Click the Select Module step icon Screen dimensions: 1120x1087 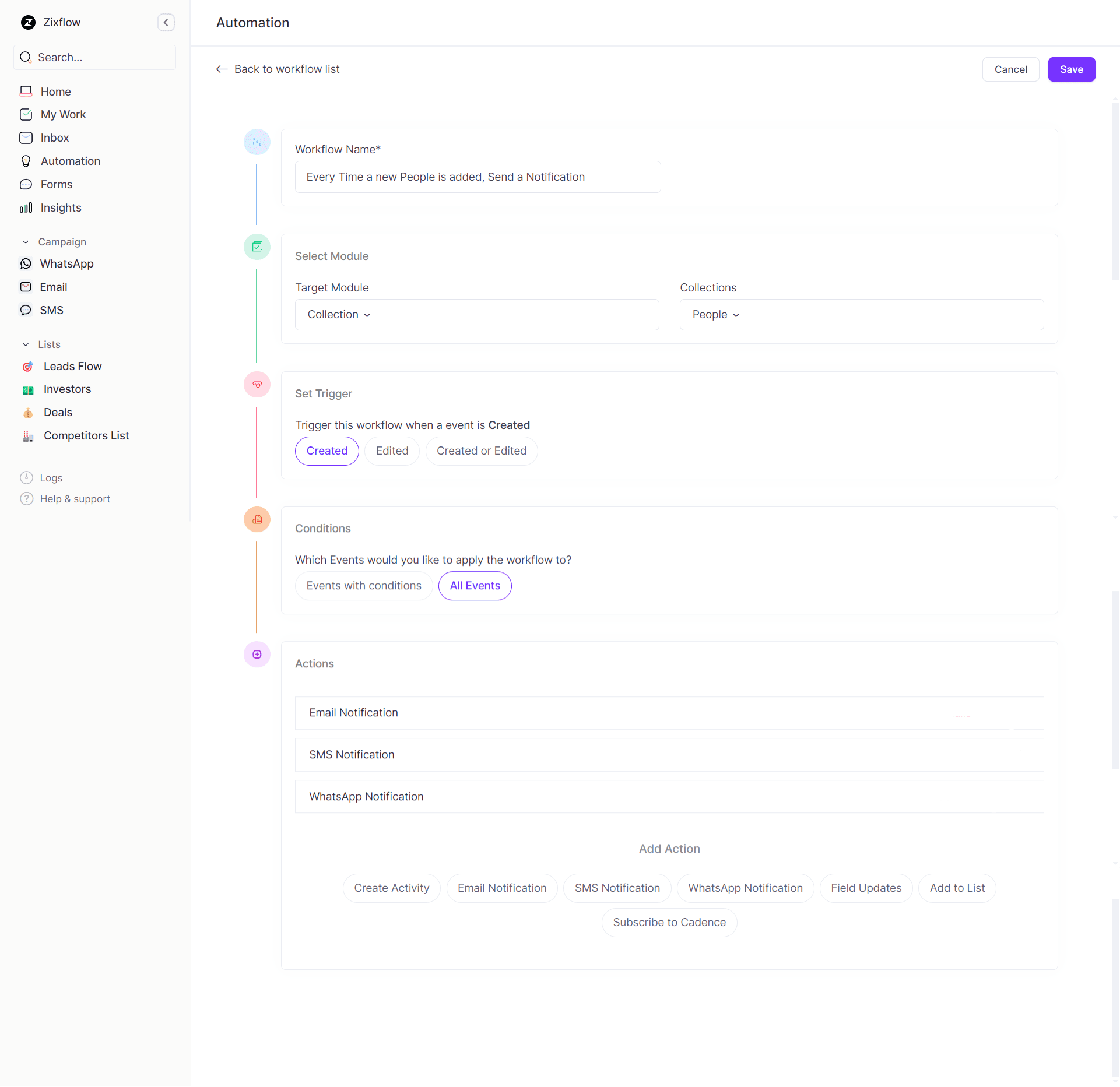257,247
